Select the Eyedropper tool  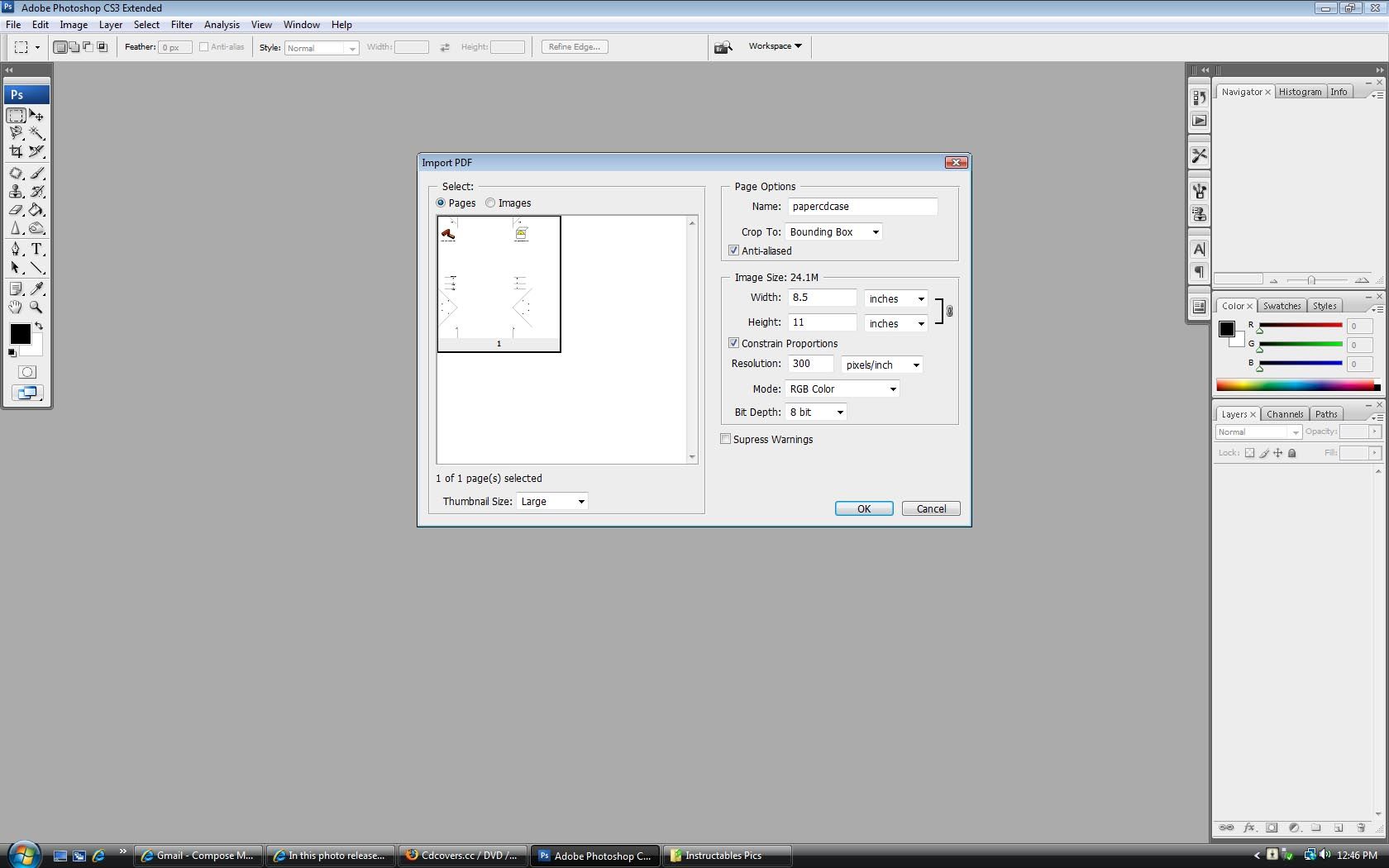pyautogui.click(x=36, y=289)
